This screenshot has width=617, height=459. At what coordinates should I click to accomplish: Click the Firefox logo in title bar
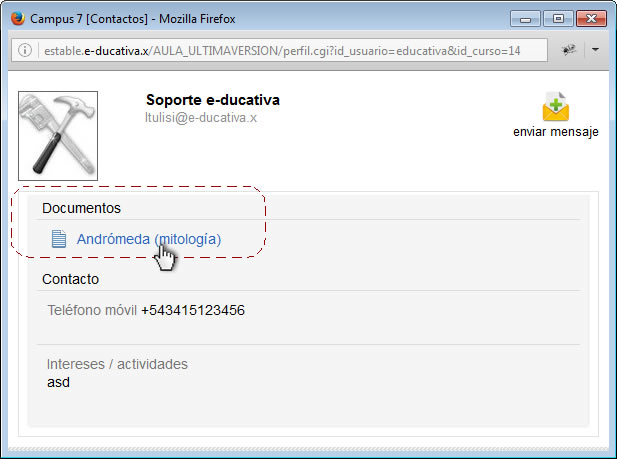click(18, 19)
